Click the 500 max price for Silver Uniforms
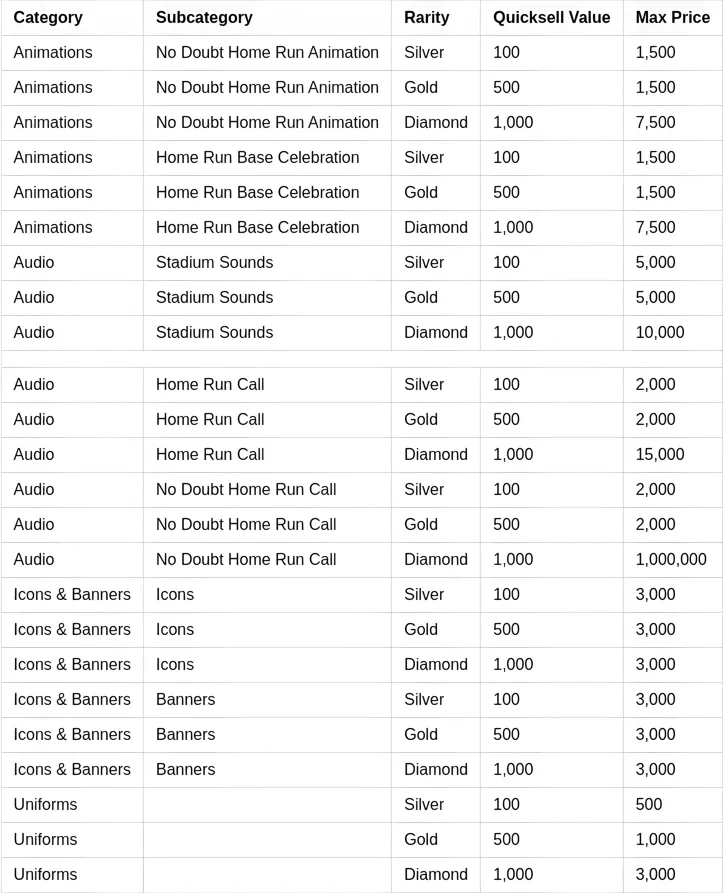Image resolution: width=724 pixels, height=893 pixels. click(648, 804)
